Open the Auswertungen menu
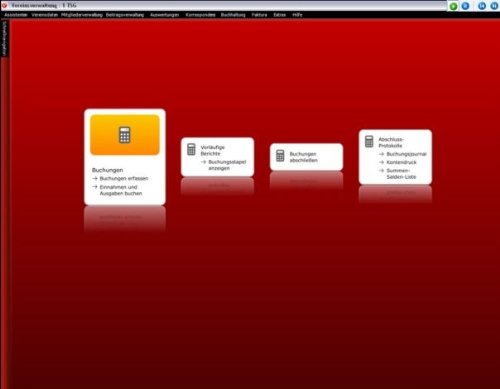Viewport: 500px width, 389px height. pyautogui.click(x=165, y=15)
